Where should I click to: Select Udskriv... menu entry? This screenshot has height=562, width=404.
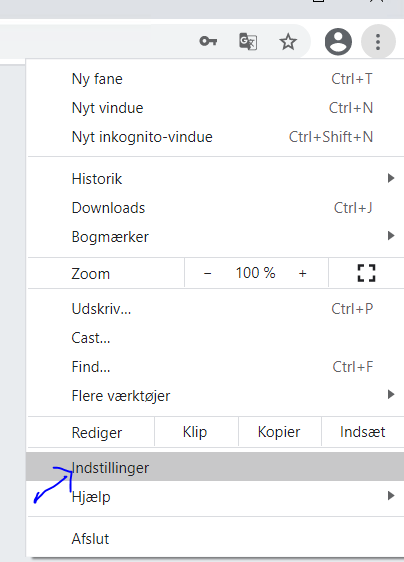216,309
